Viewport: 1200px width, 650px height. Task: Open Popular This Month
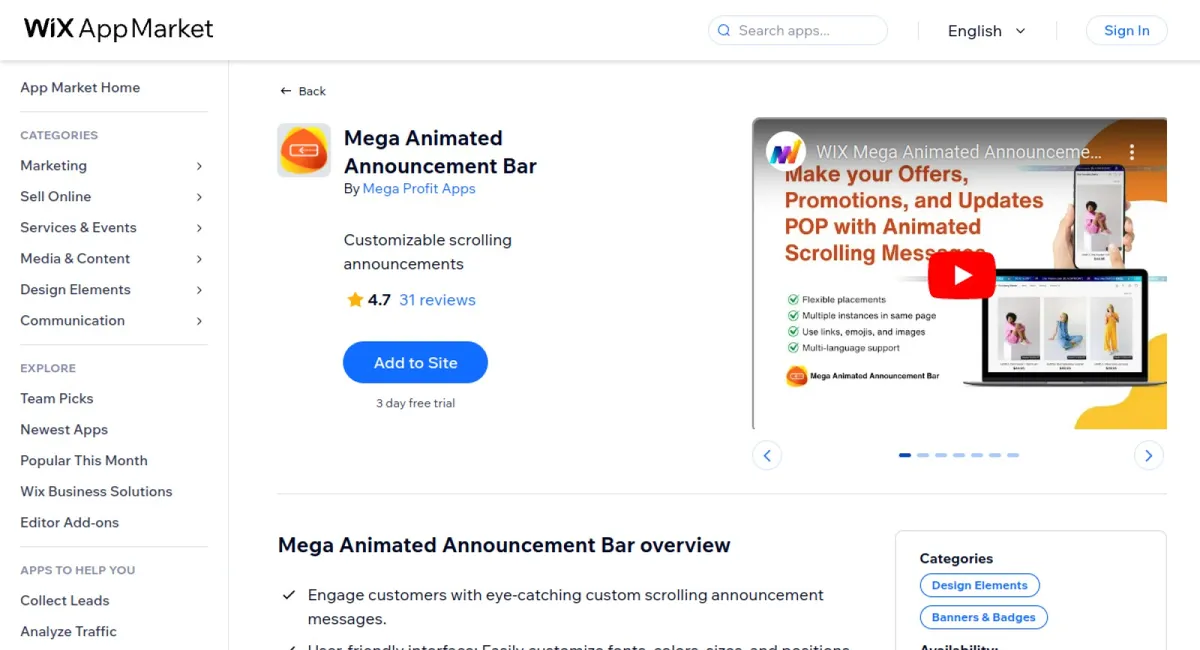point(84,460)
